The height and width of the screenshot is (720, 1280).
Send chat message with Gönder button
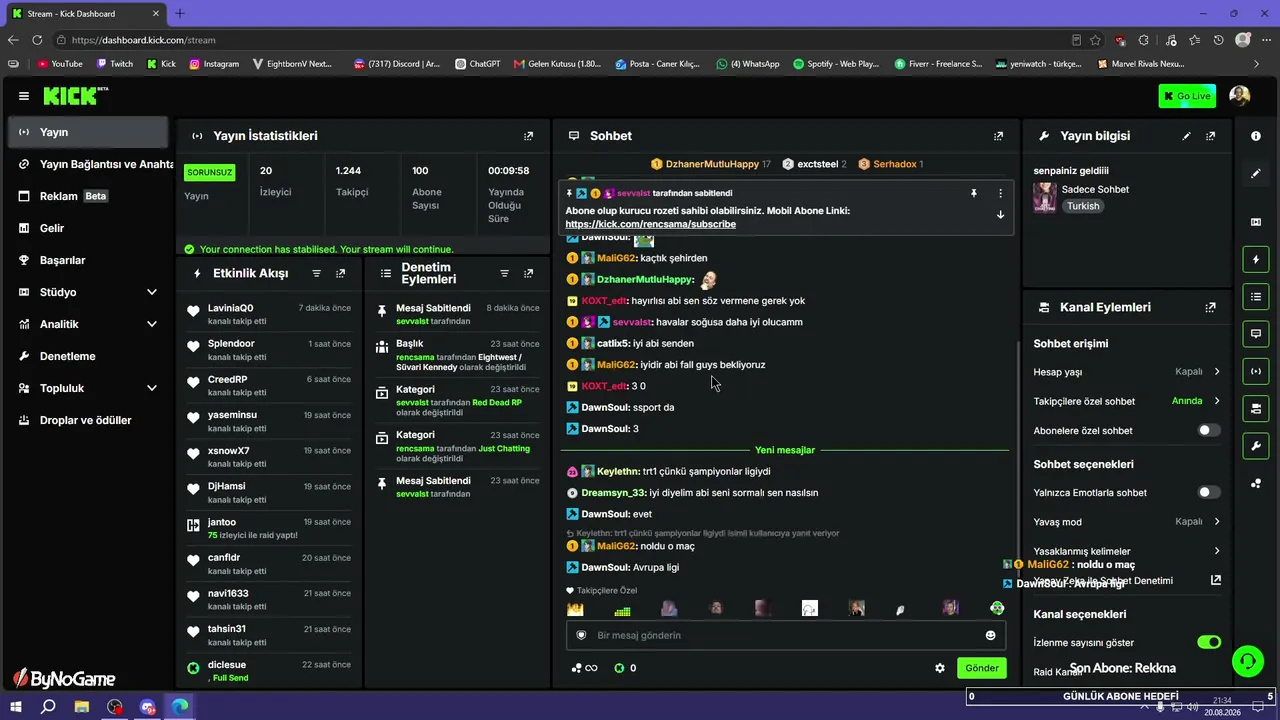981,668
